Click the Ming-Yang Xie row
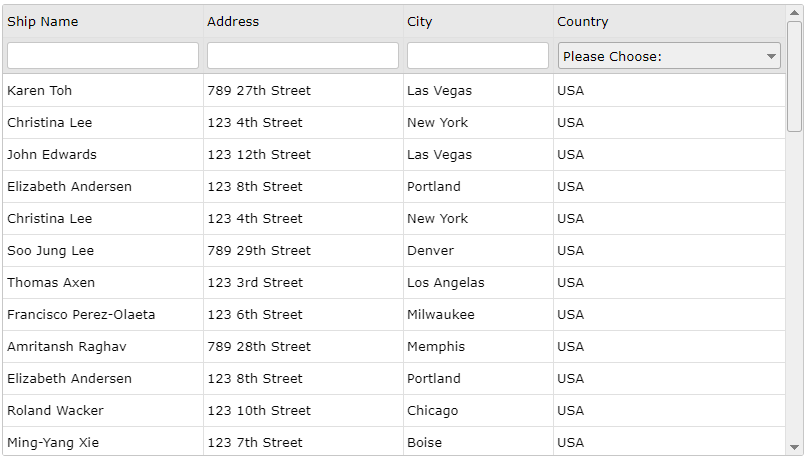This screenshot has height=461, width=809. (x=394, y=441)
